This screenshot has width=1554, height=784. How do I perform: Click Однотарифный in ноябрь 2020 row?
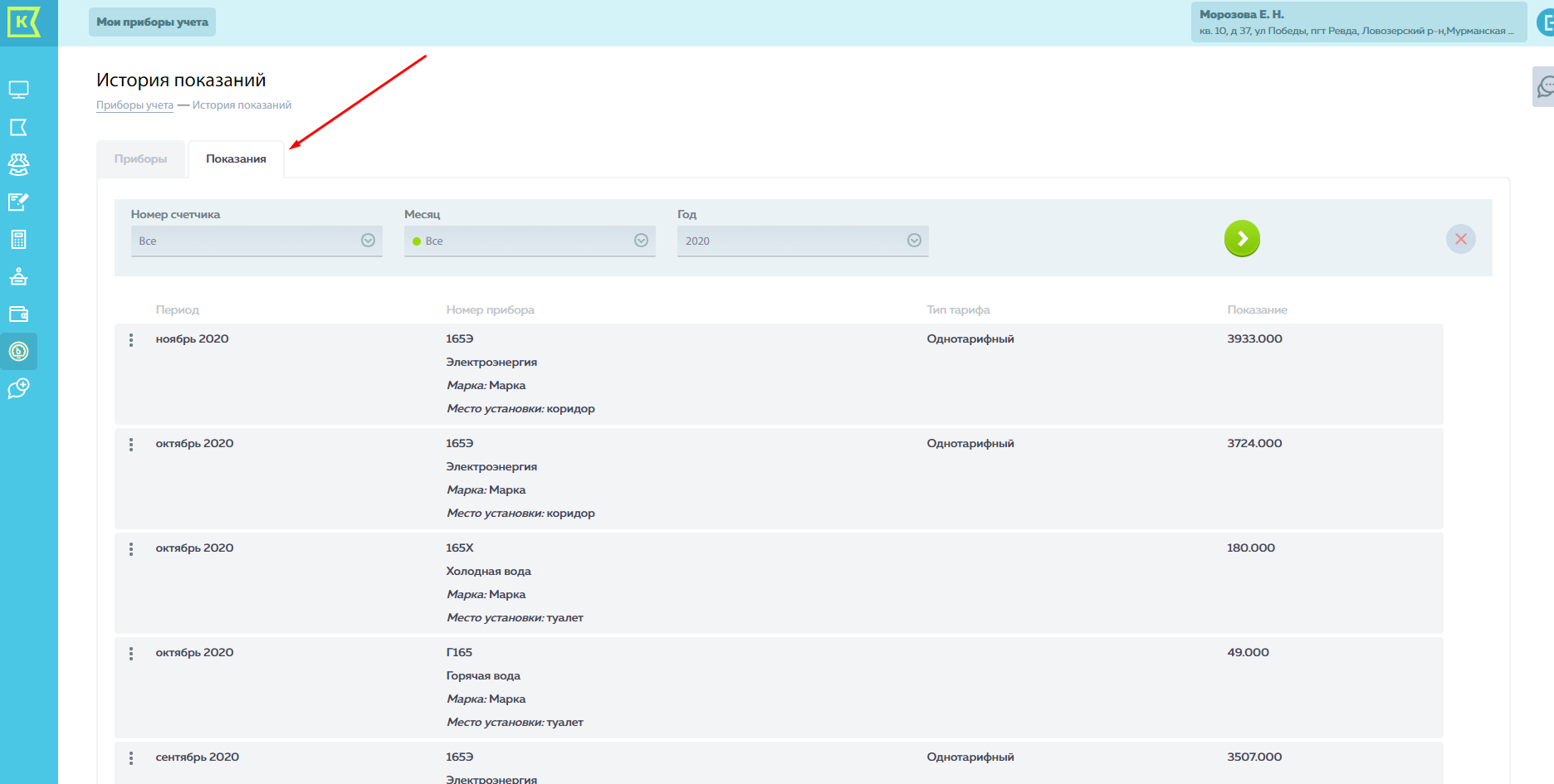[x=970, y=339]
